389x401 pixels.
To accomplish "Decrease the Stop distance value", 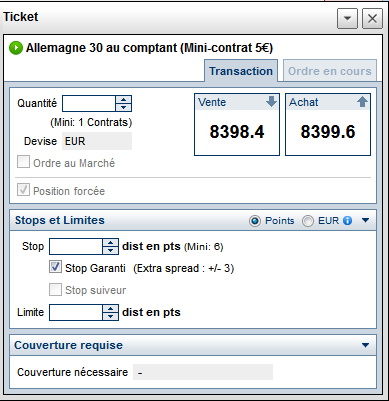I will [110, 251].
